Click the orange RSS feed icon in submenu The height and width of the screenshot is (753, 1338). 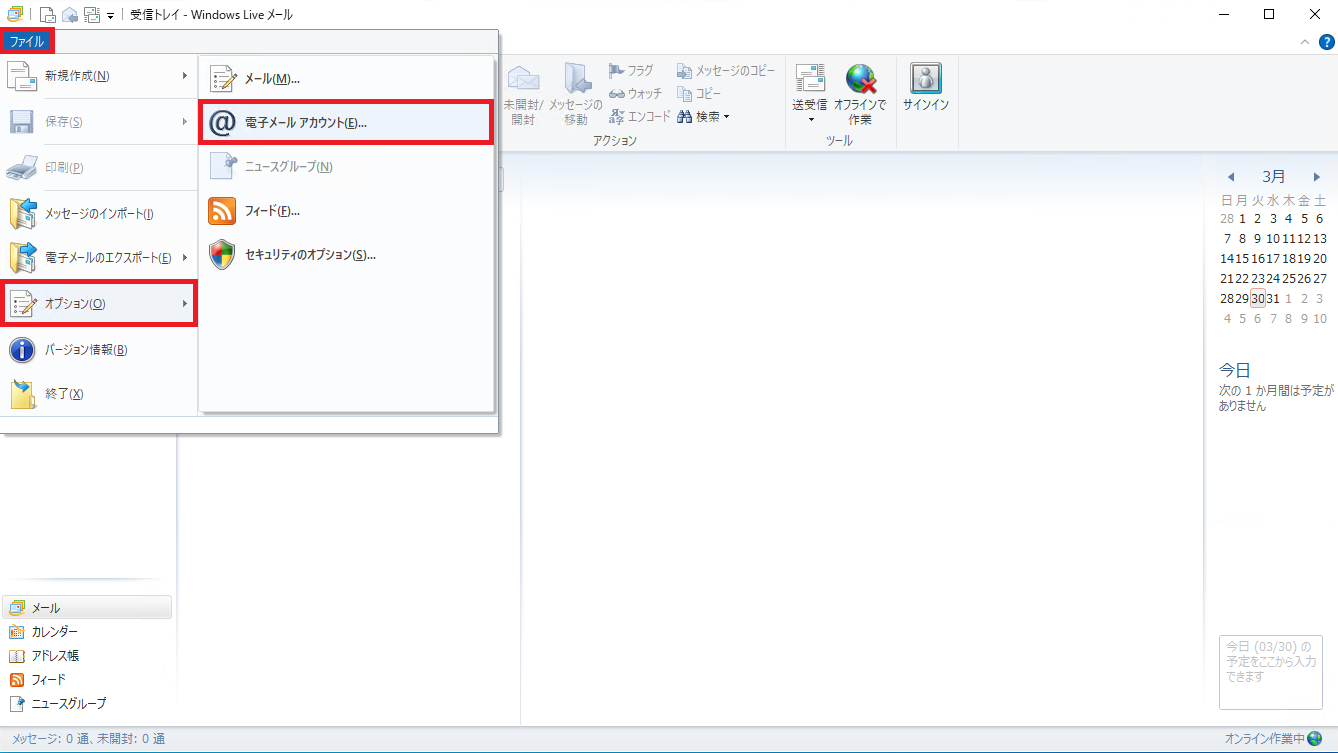click(x=222, y=211)
